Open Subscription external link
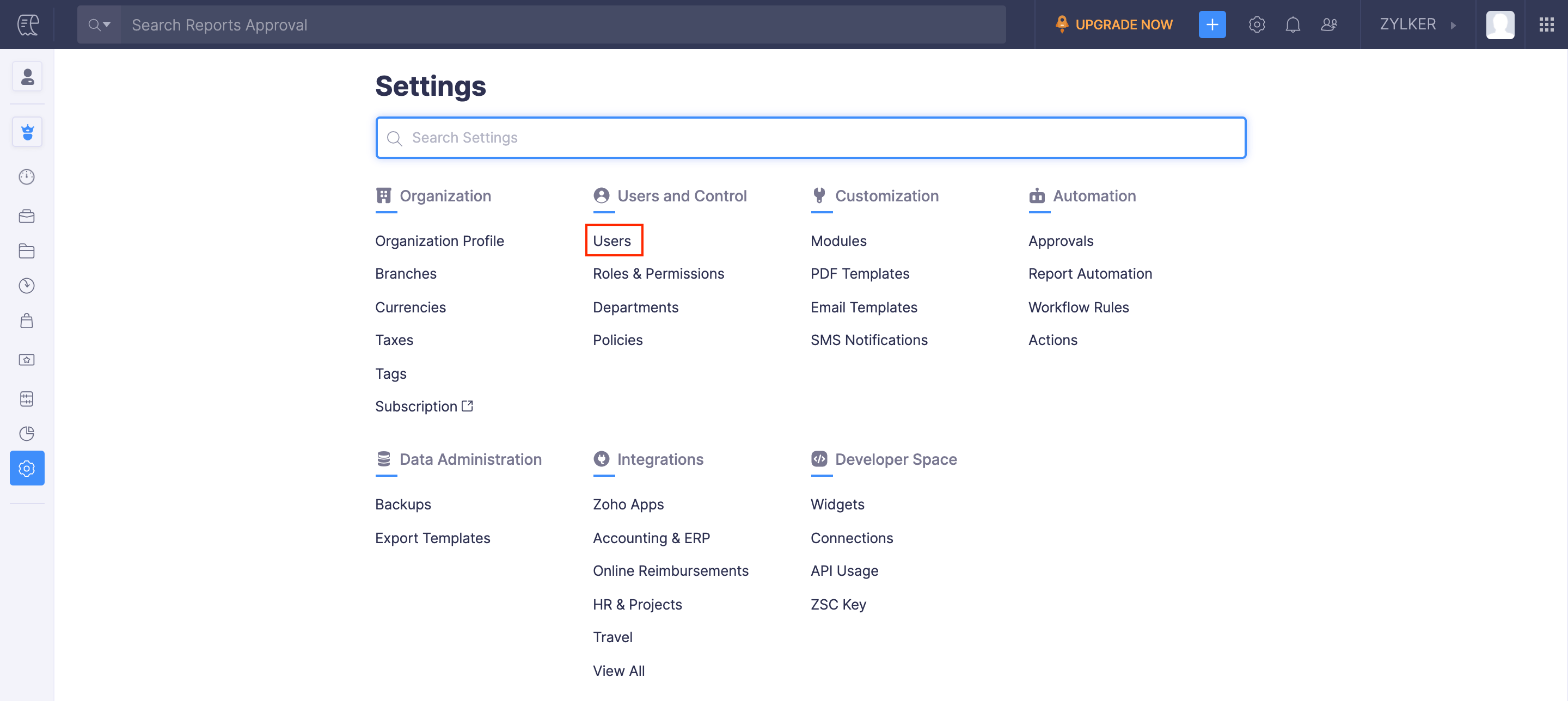The width and height of the screenshot is (1568, 701). (424, 407)
